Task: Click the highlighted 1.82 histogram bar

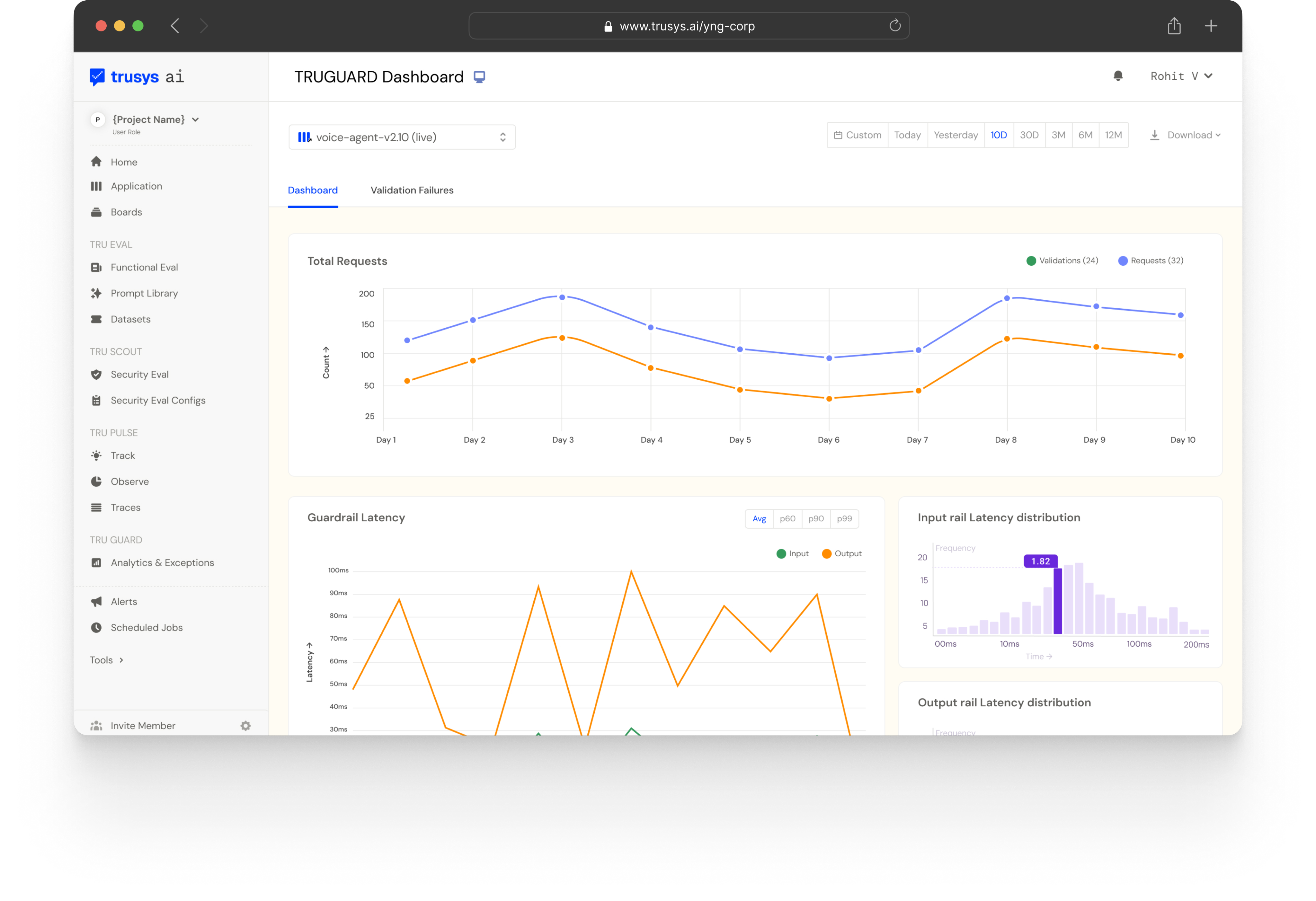Action: point(1057,601)
